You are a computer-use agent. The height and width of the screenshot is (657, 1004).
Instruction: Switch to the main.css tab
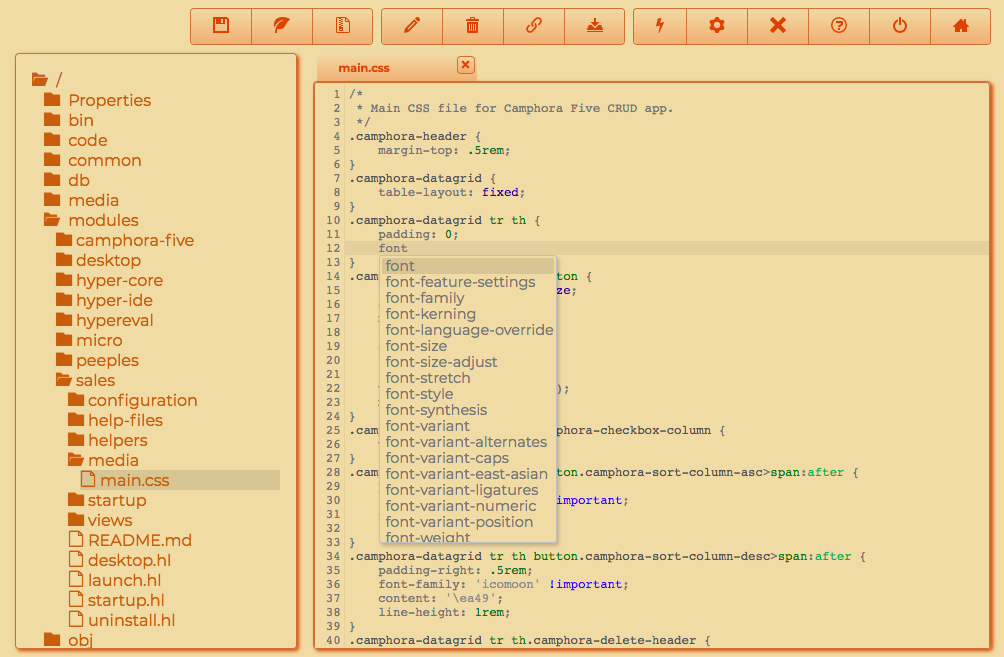click(x=364, y=68)
